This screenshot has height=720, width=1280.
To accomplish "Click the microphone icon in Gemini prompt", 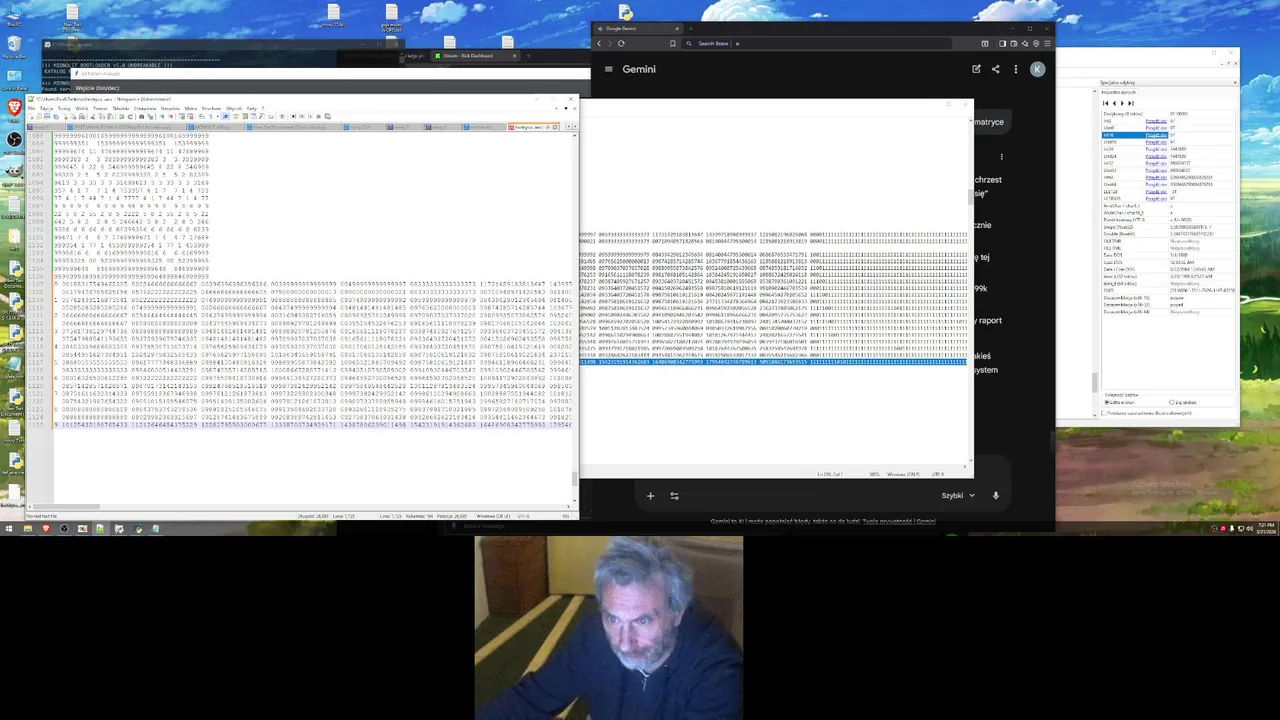I will (995, 495).
